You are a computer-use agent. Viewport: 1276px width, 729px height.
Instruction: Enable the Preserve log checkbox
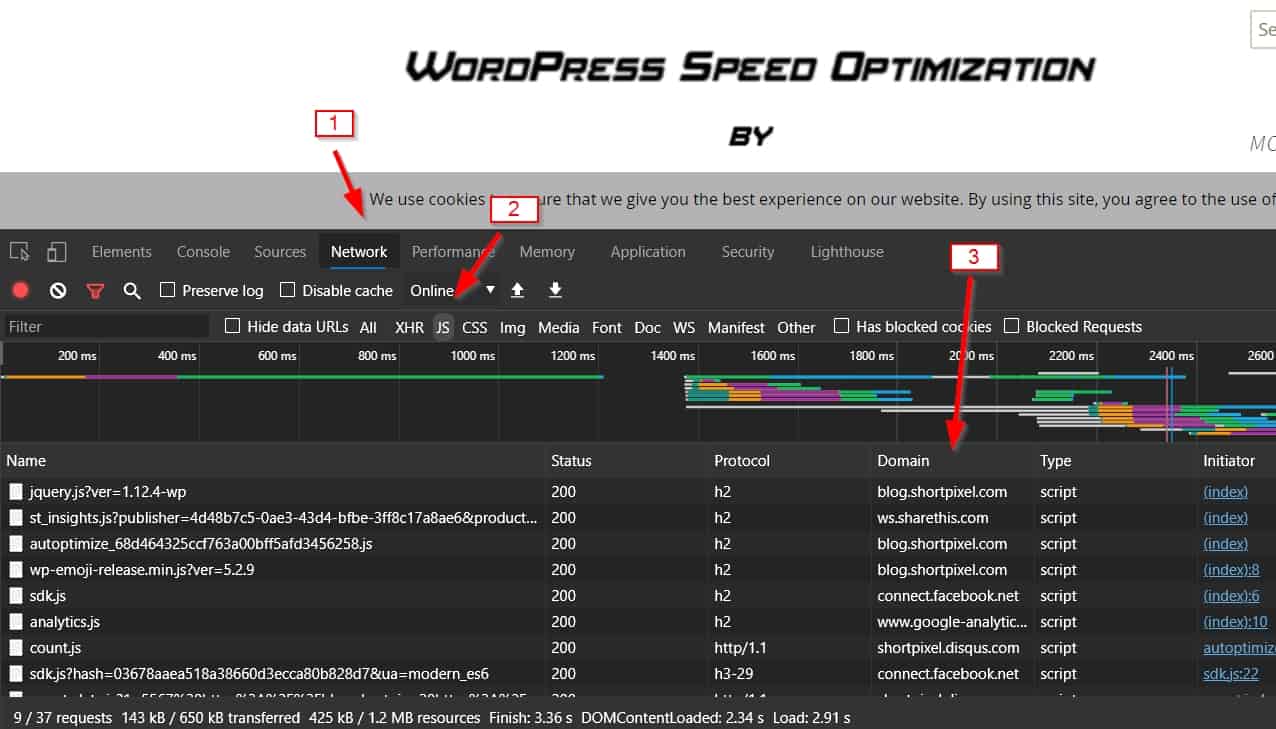pyautogui.click(x=168, y=290)
